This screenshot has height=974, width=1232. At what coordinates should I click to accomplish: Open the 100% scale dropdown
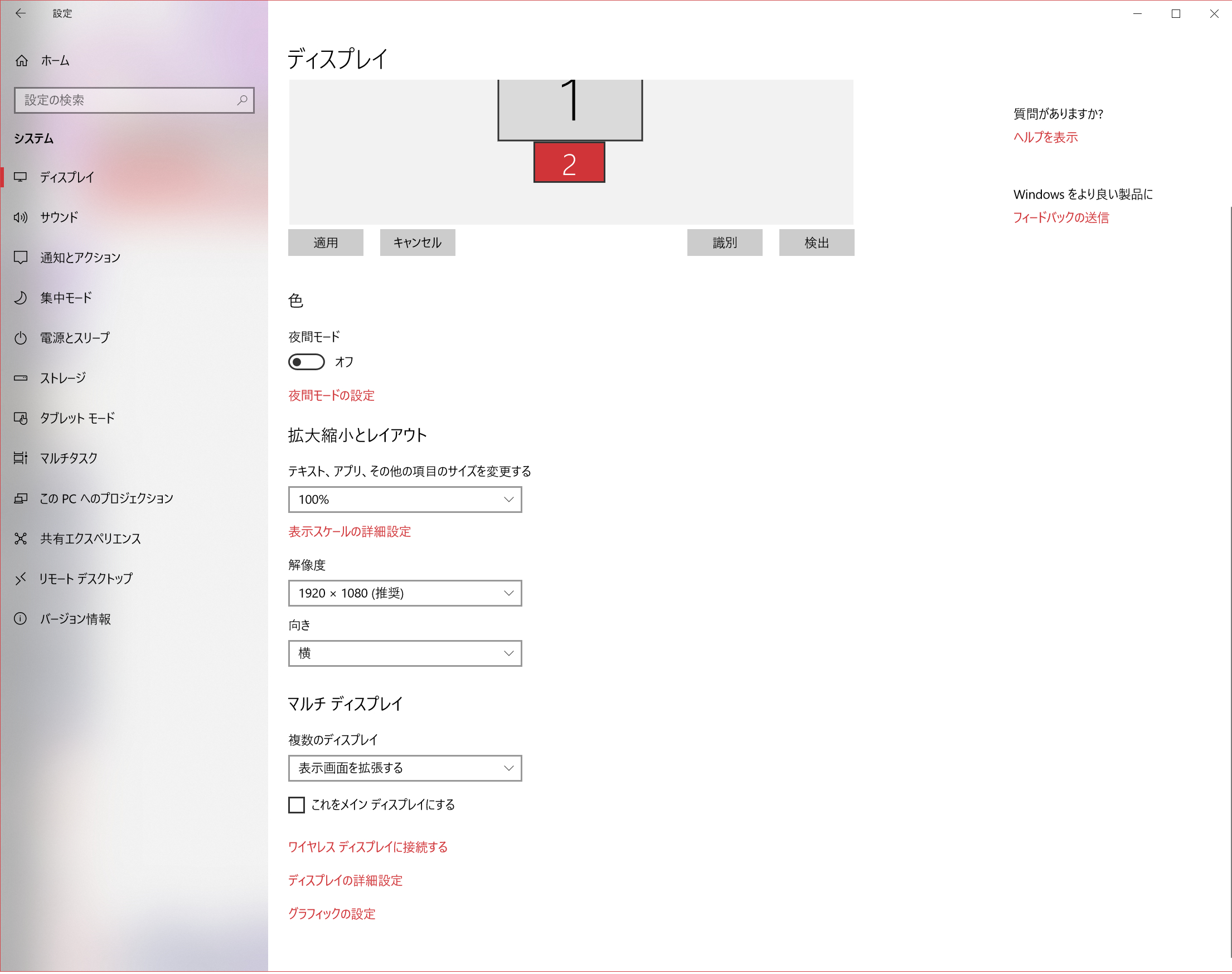[405, 500]
